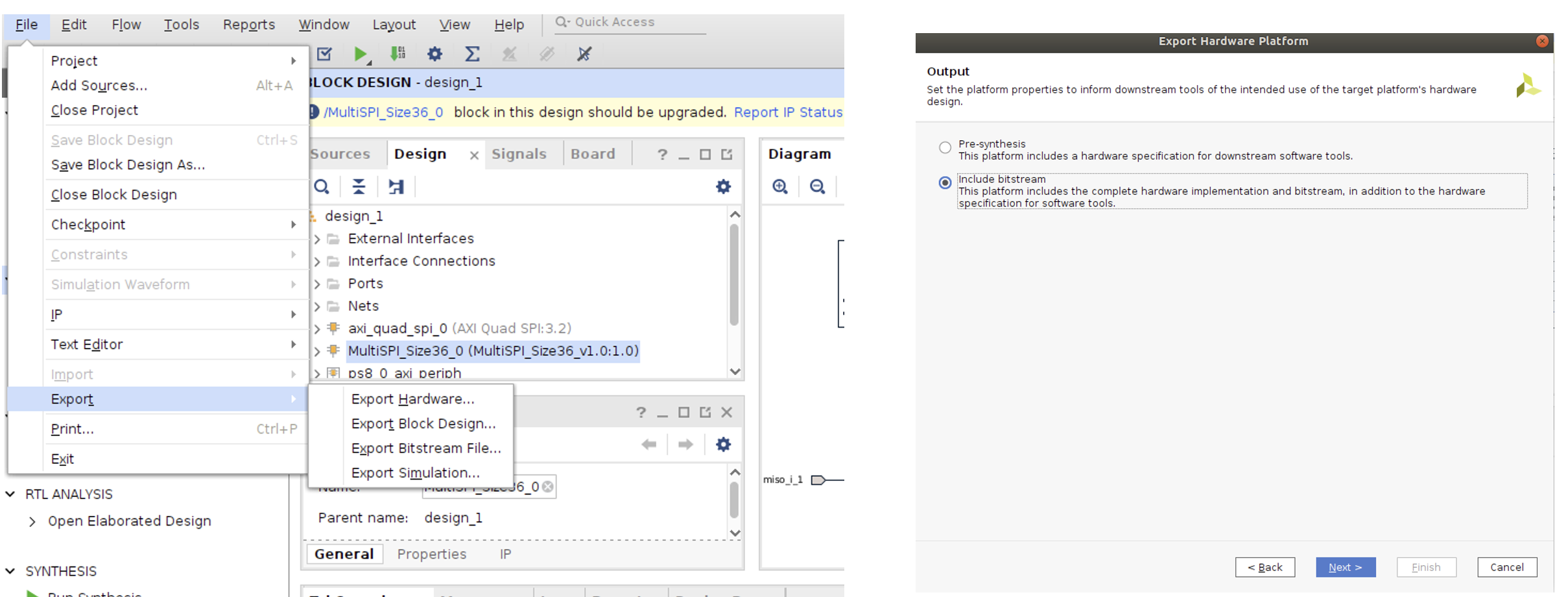
Task: Switch to the Properties tab
Action: [432, 554]
